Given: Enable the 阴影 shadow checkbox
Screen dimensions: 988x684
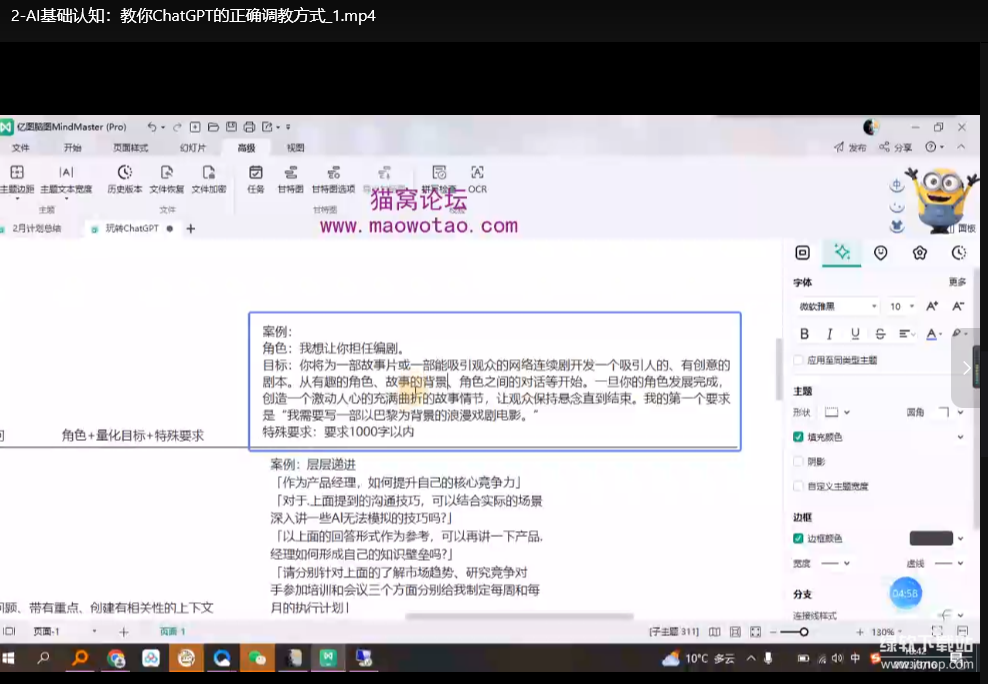Looking at the screenshot, I should 798,462.
